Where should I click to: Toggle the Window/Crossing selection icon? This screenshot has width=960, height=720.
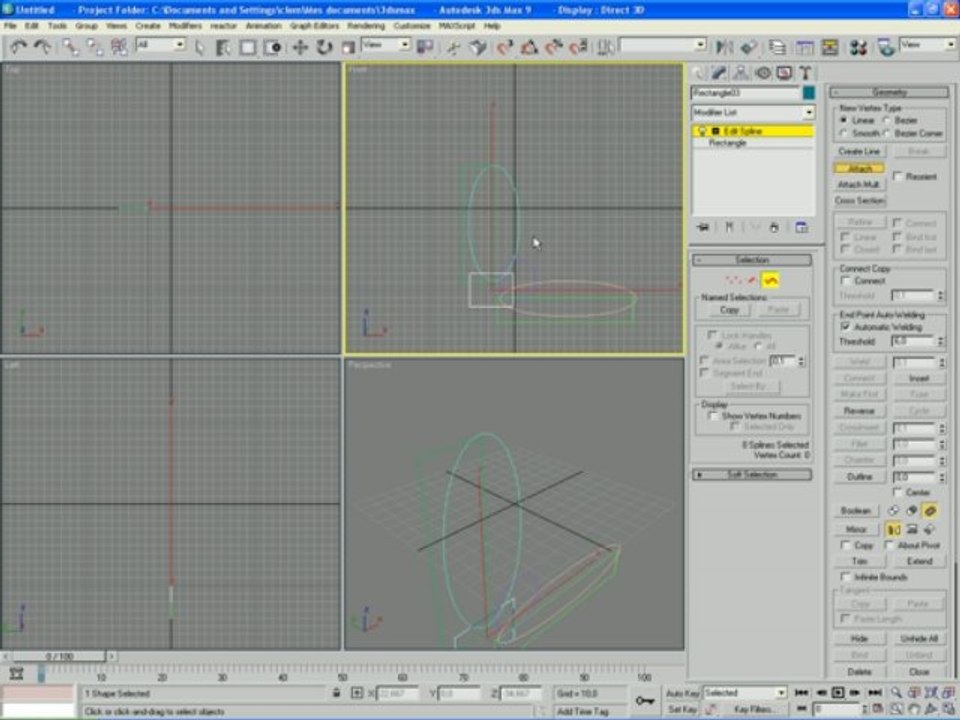click(x=272, y=47)
